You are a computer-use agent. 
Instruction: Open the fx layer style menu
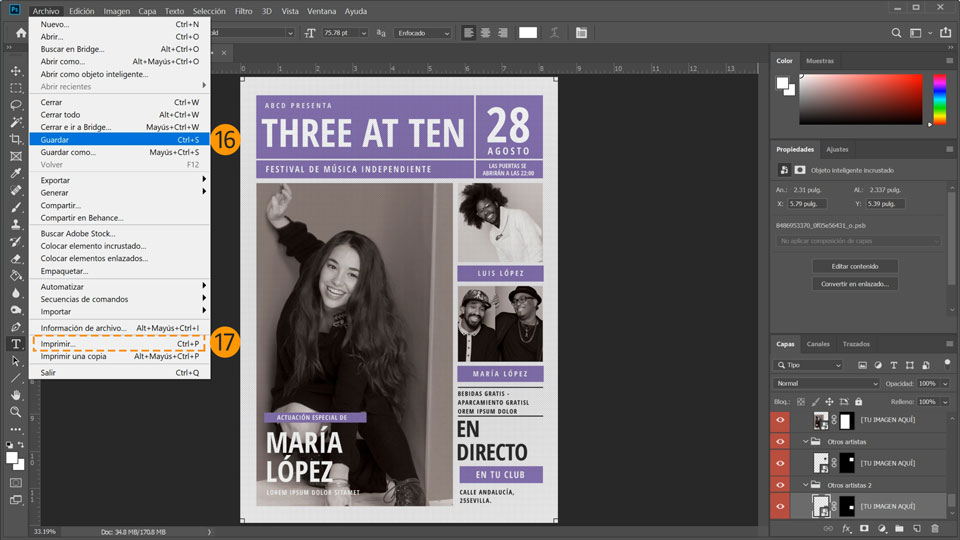coord(846,528)
